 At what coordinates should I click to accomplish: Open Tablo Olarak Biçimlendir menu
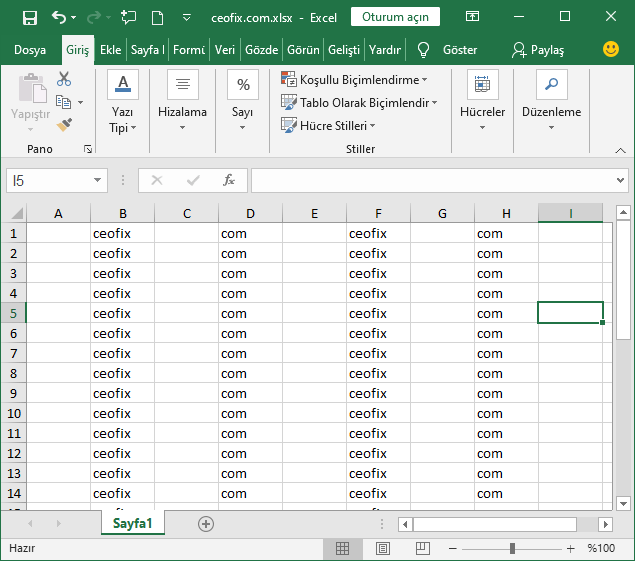pyautogui.click(x=359, y=102)
